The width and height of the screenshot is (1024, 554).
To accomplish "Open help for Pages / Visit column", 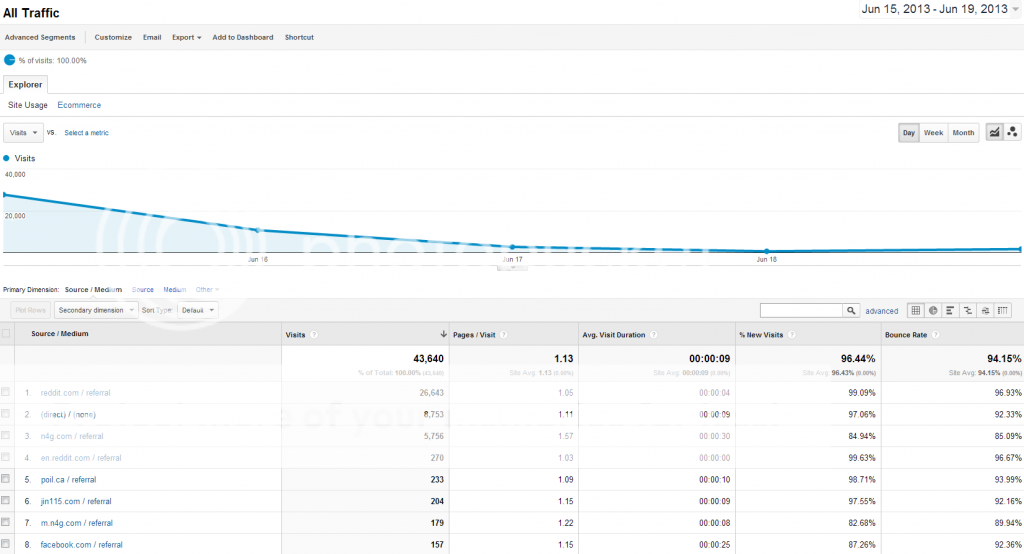I will tap(504, 334).
